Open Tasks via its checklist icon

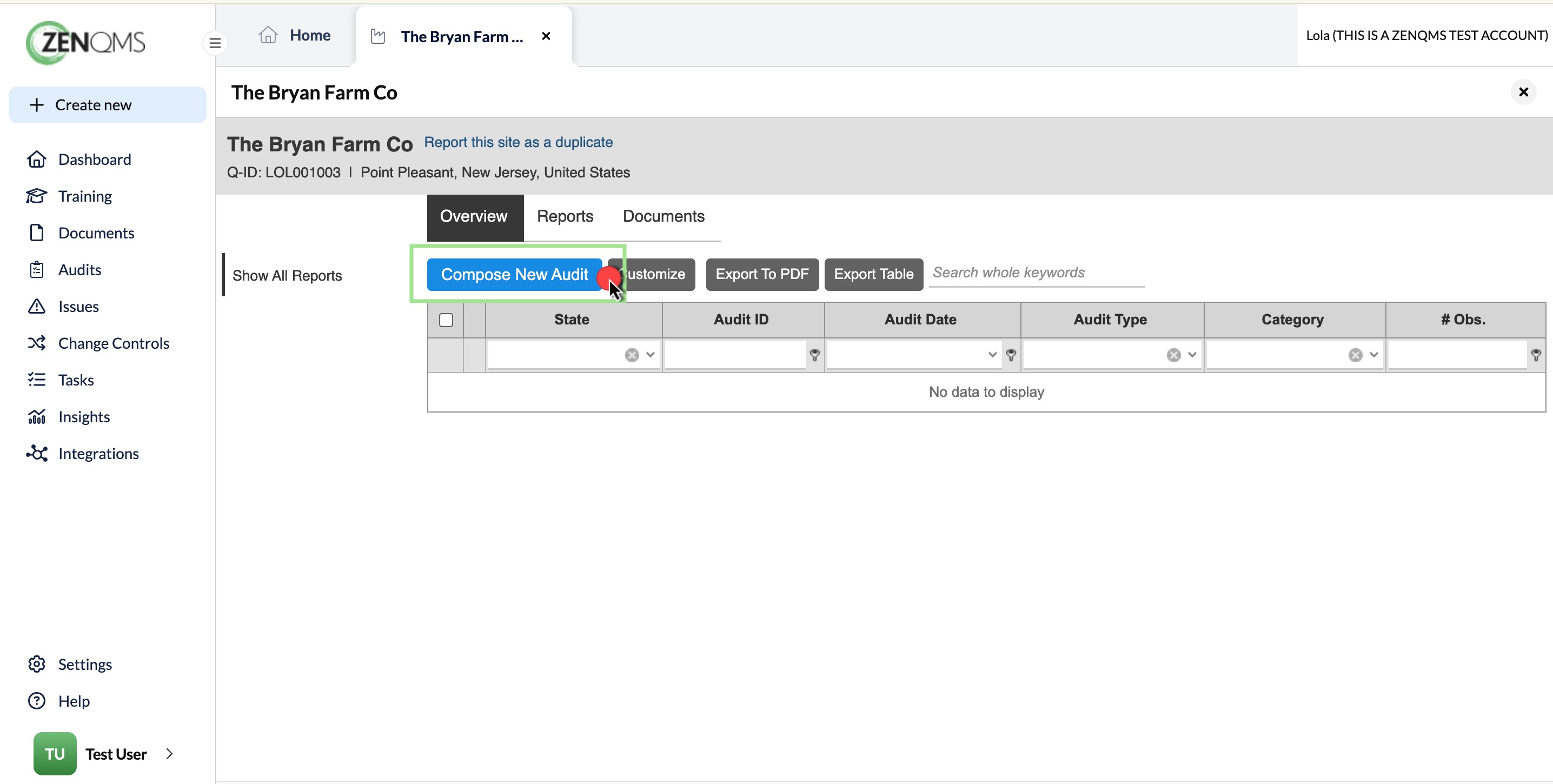[x=37, y=380]
